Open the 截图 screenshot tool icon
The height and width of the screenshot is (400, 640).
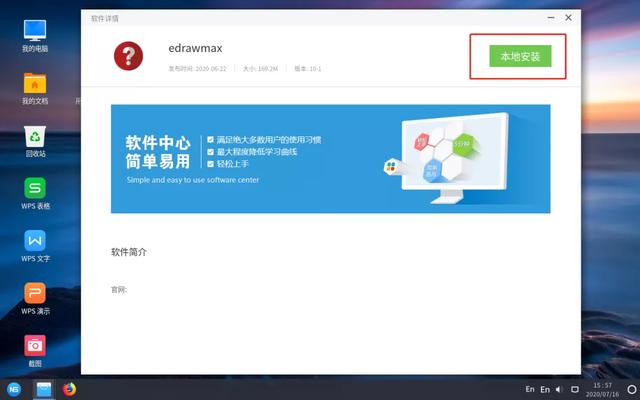(35, 351)
